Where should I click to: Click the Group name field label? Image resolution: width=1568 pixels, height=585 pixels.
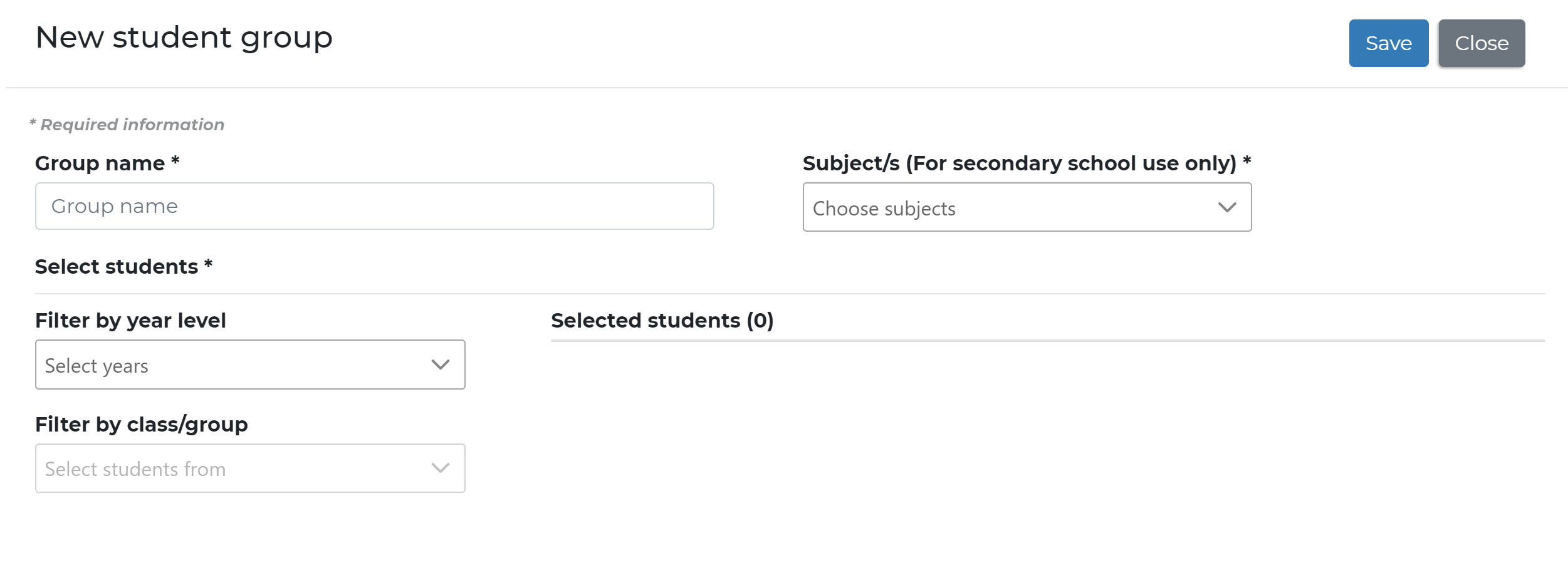pyautogui.click(x=100, y=163)
